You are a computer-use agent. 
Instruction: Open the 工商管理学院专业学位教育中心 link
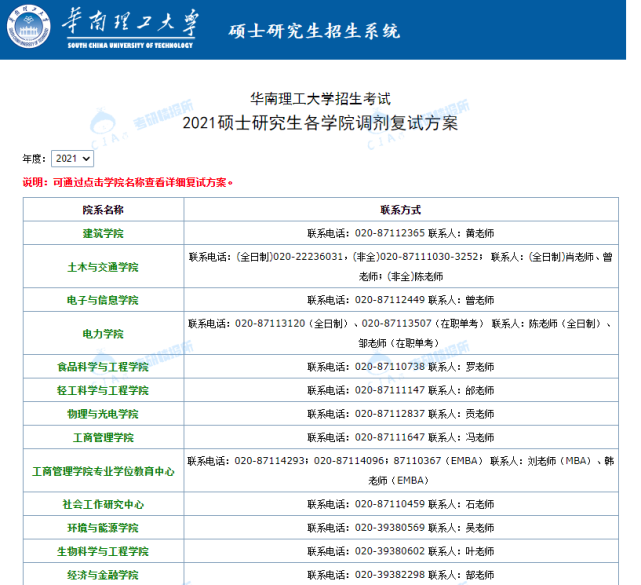point(103,471)
